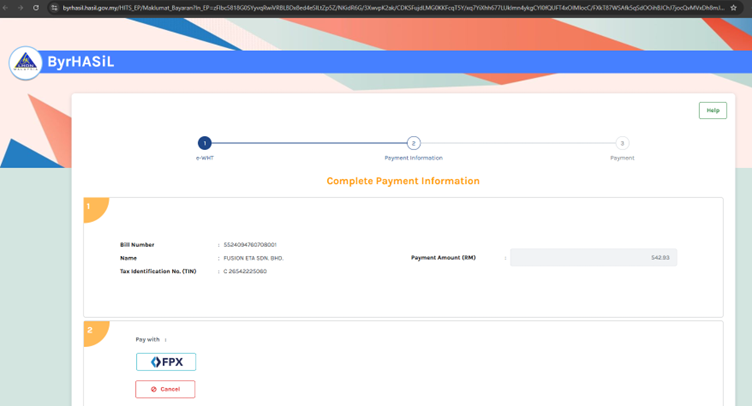
Task: Click the orange section 1 badge
Action: point(92,207)
